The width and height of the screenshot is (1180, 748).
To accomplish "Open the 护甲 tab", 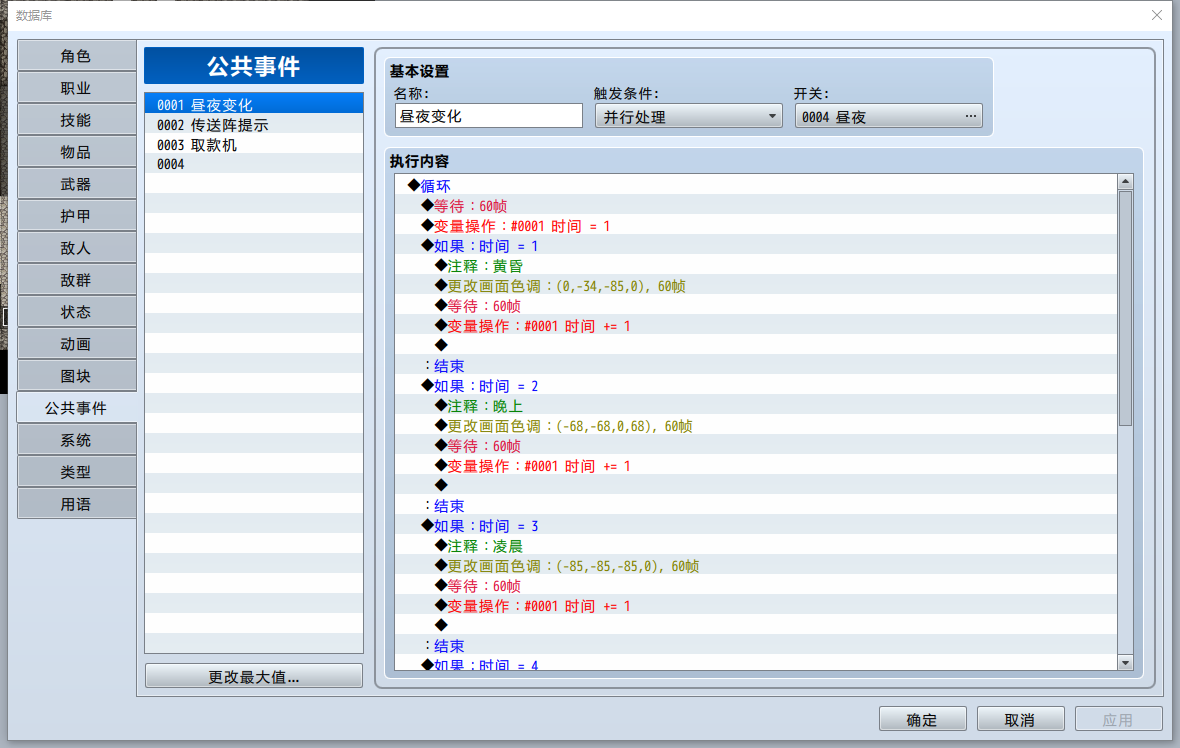I will [76, 216].
